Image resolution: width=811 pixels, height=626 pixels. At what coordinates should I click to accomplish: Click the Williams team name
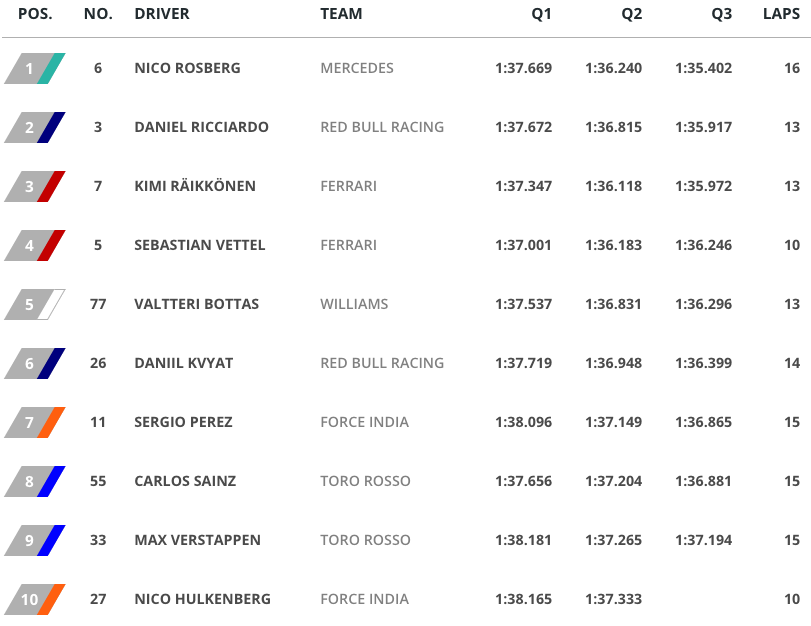(354, 305)
